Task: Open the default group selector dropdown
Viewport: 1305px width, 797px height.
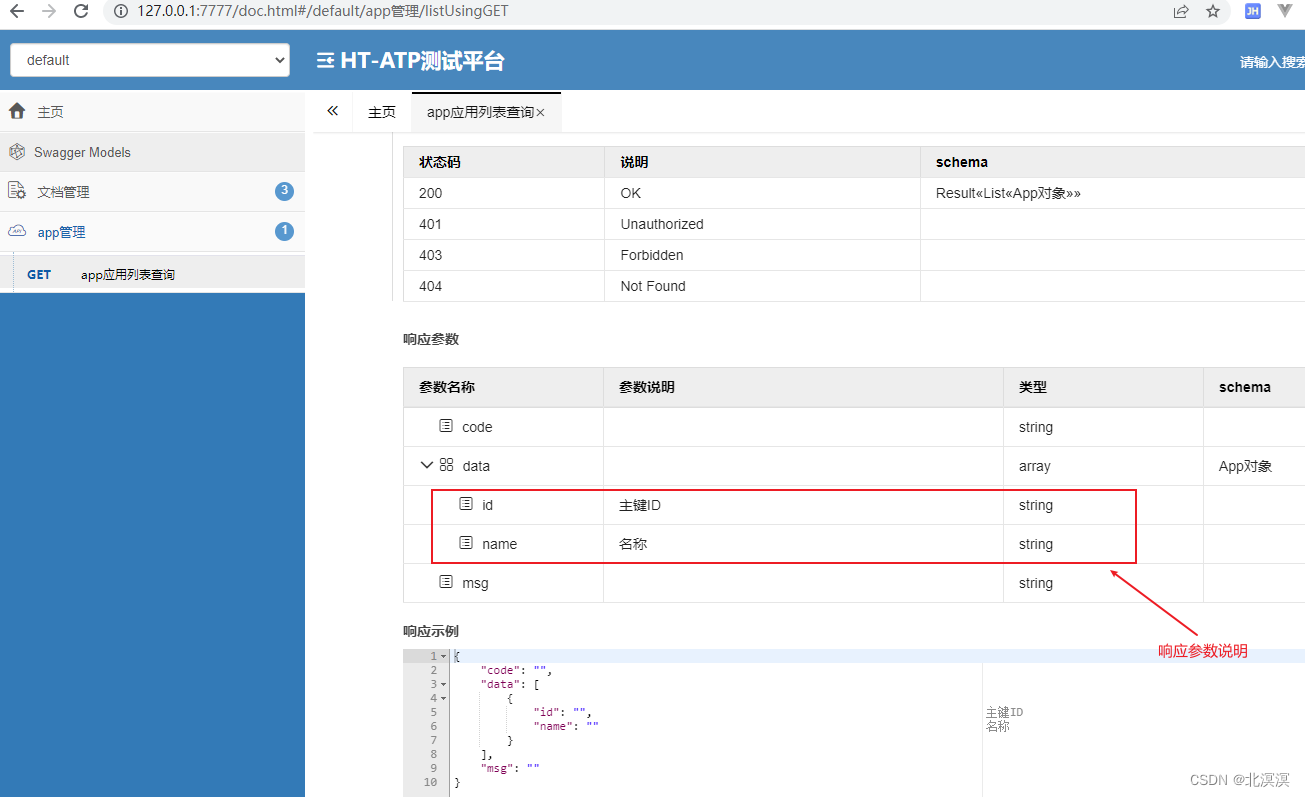Action: [x=149, y=59]
